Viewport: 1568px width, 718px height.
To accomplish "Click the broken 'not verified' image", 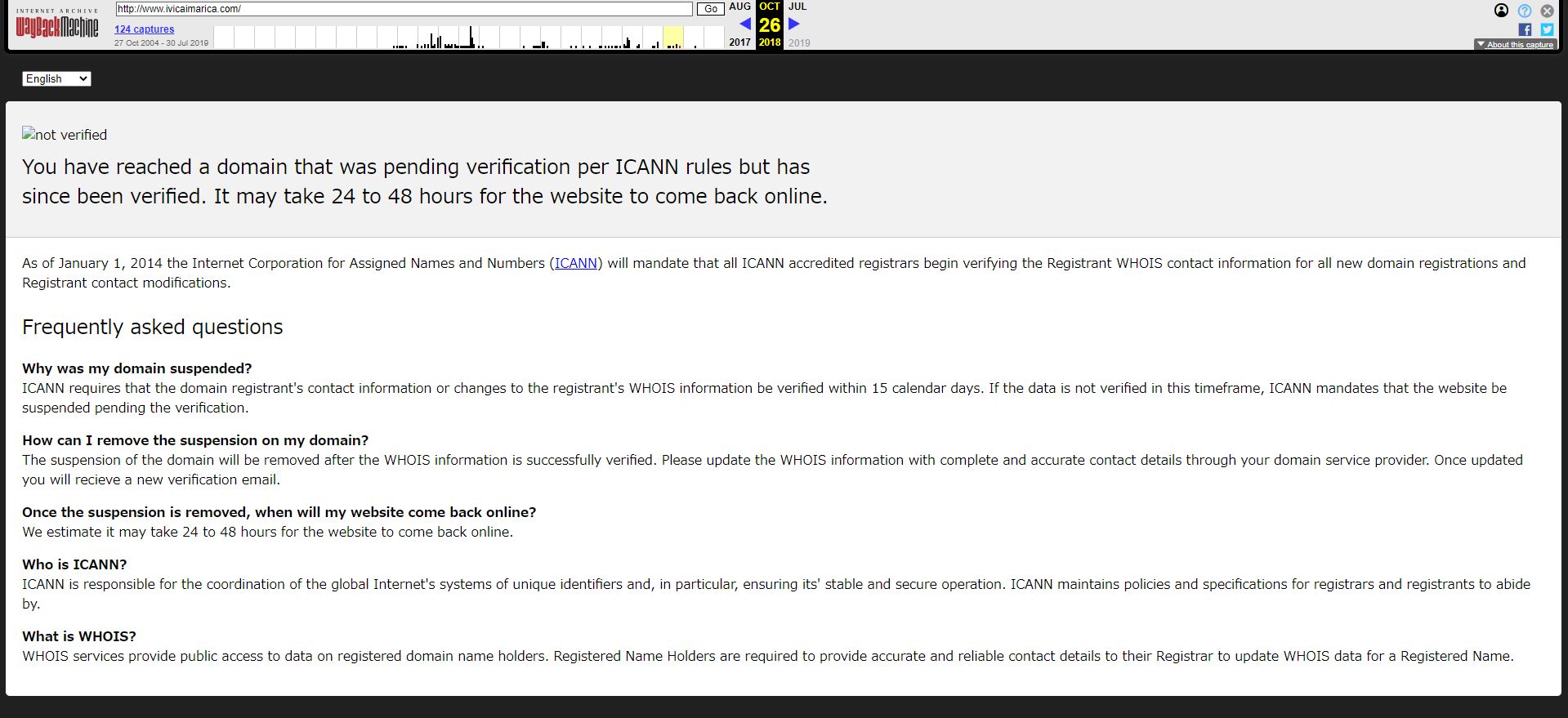I will pyautogui.click(x=65, y=135).
